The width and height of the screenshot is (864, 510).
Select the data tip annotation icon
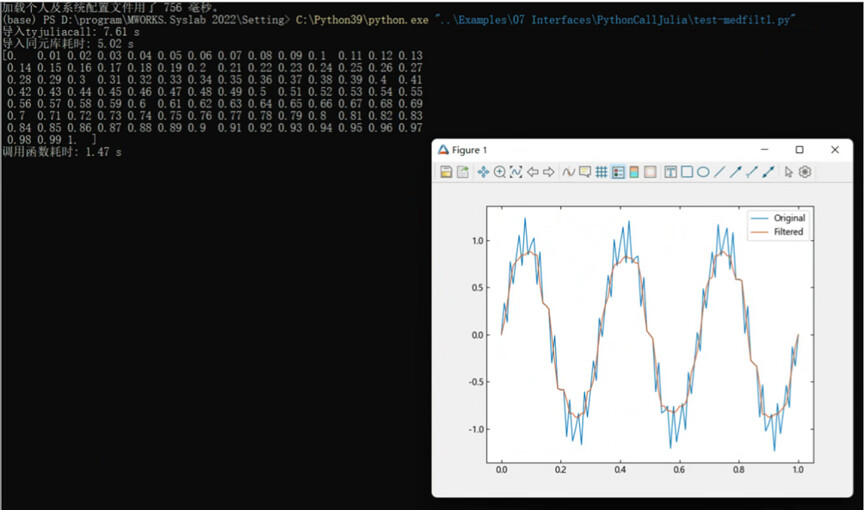(x=585, y=172)
